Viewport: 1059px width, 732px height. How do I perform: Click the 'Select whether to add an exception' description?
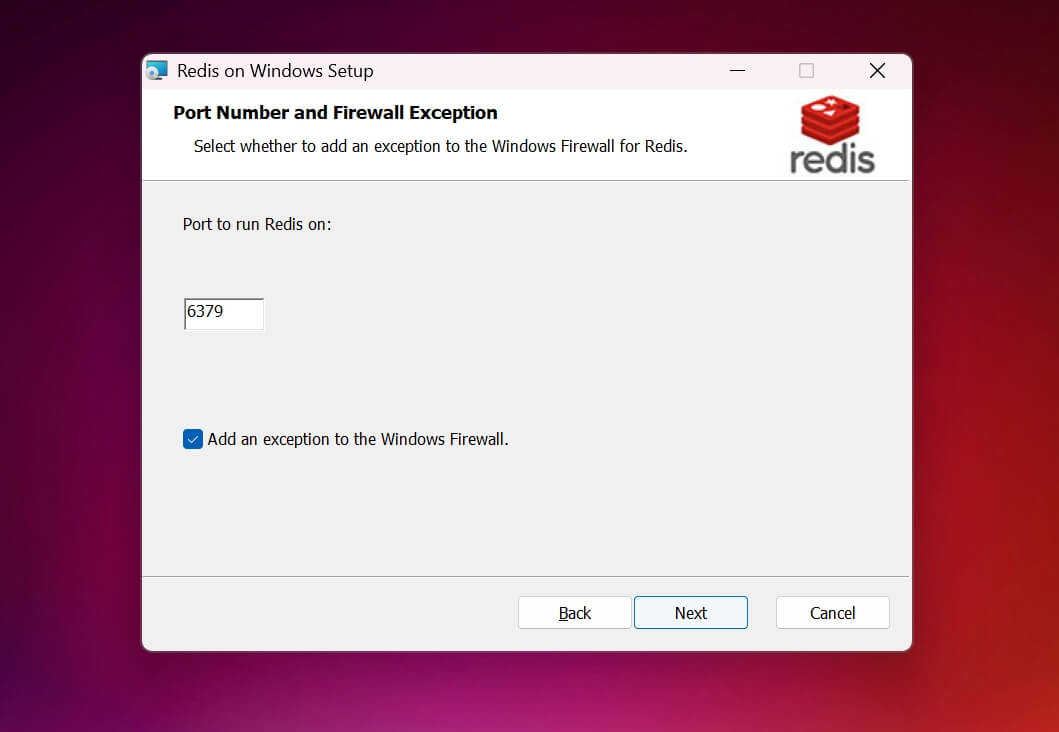pos(440,147)
